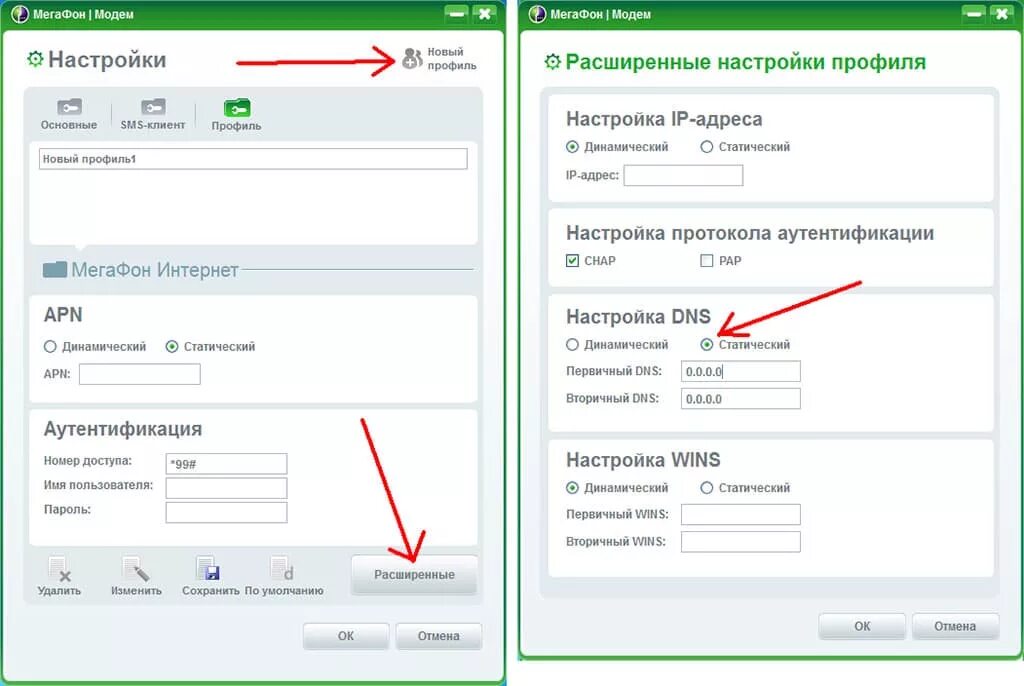Click the Сохранить floppy disk icon
Screen dimensions: 1024x686
point(208,569)
